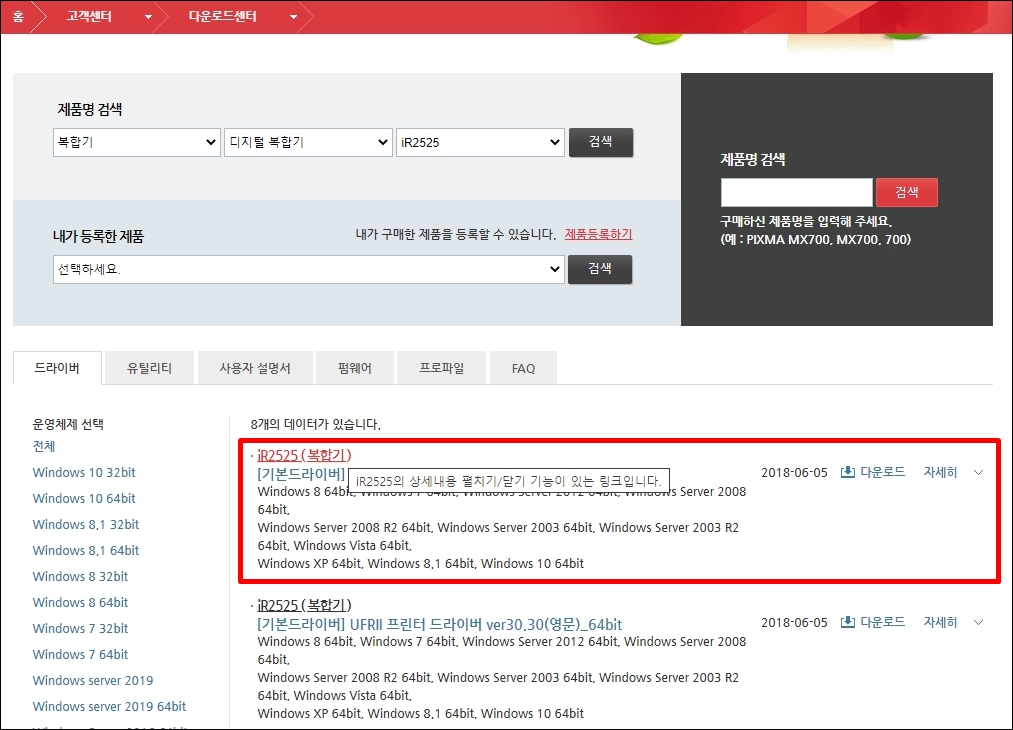Screen dimensions: 1013x730
Task: Open the 제품등록하기 link
Action: 598,234
